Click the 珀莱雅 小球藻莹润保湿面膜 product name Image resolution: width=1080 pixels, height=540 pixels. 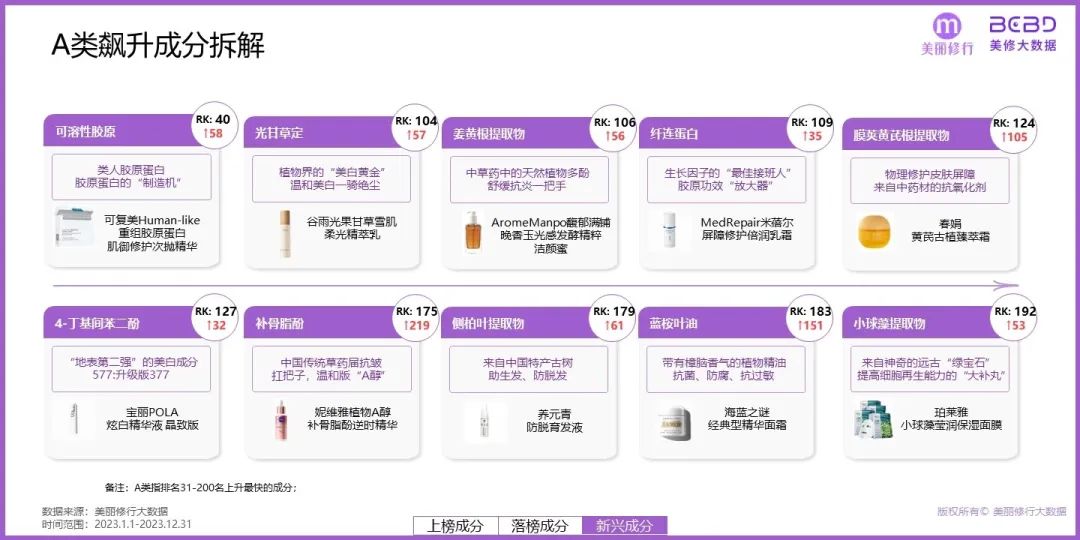click(x=951, y=419)
